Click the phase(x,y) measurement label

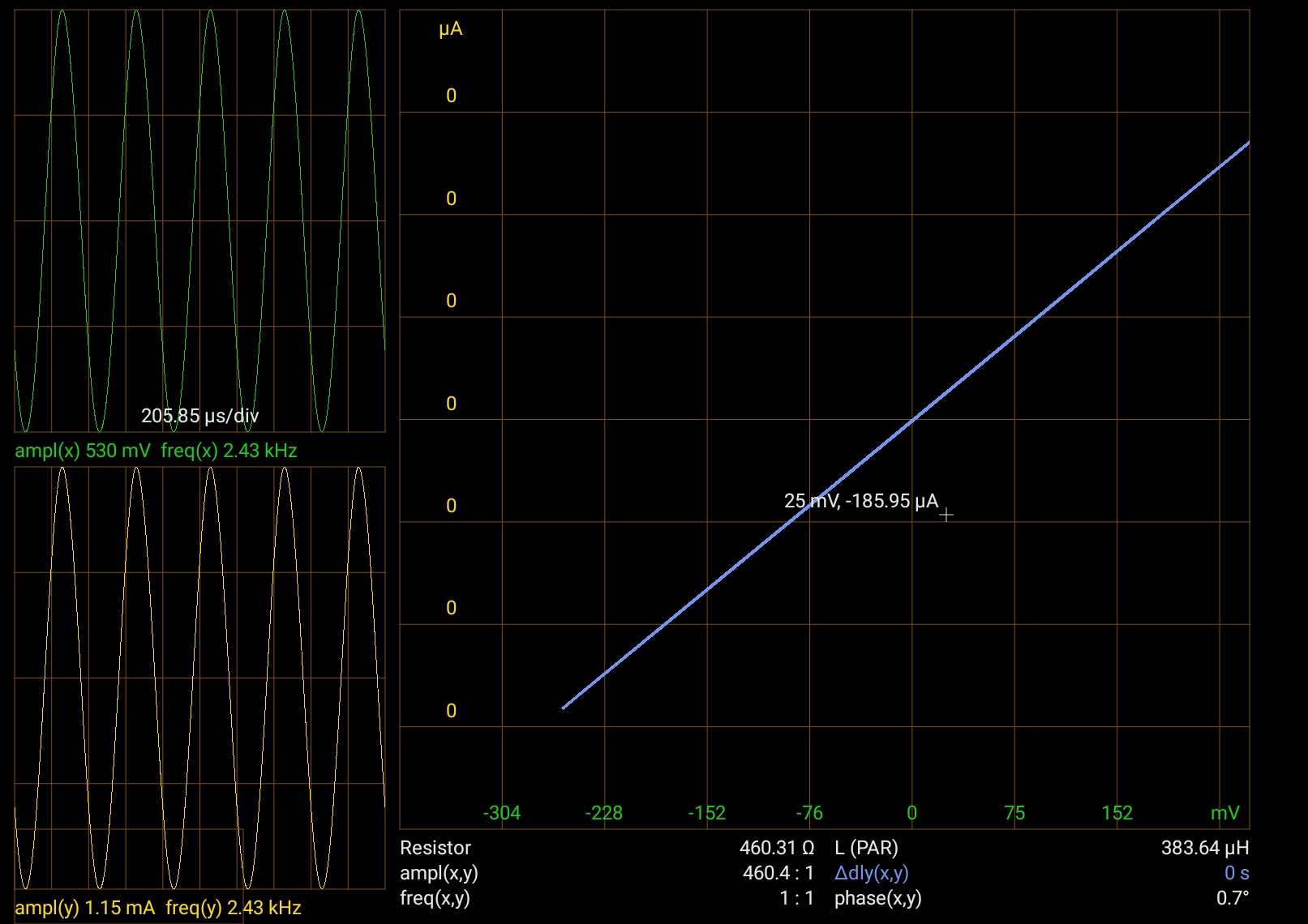point(877,898)
